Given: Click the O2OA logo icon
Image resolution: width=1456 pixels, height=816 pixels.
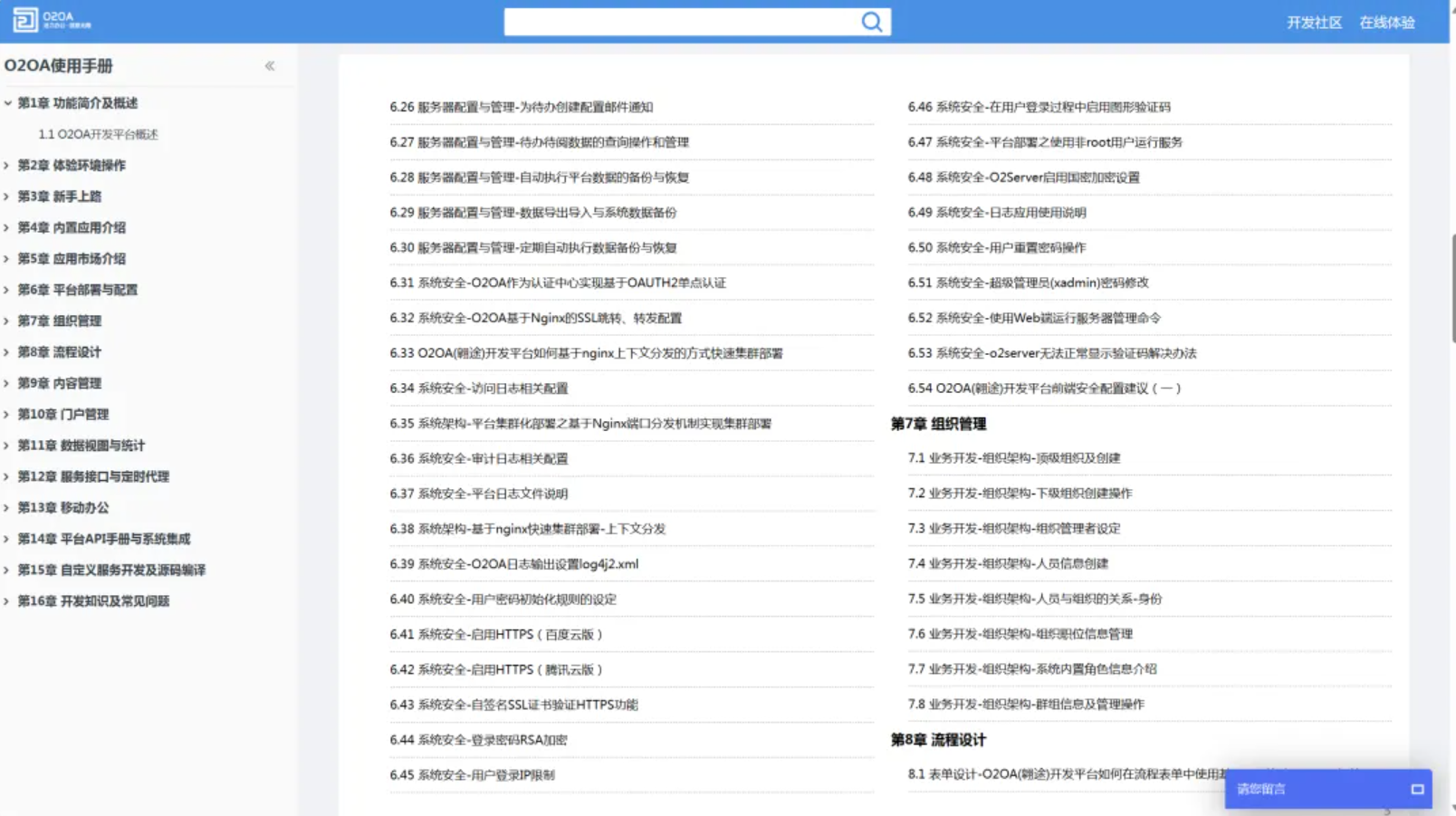Looking at the screenshot, I should pos(25,20).
